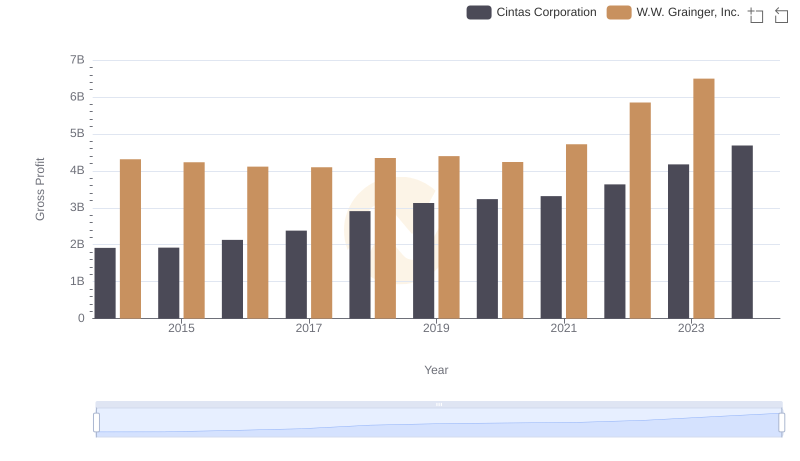800x461 pixels.
Task: Click the 7B y-axis label
Action: point(77,60)
